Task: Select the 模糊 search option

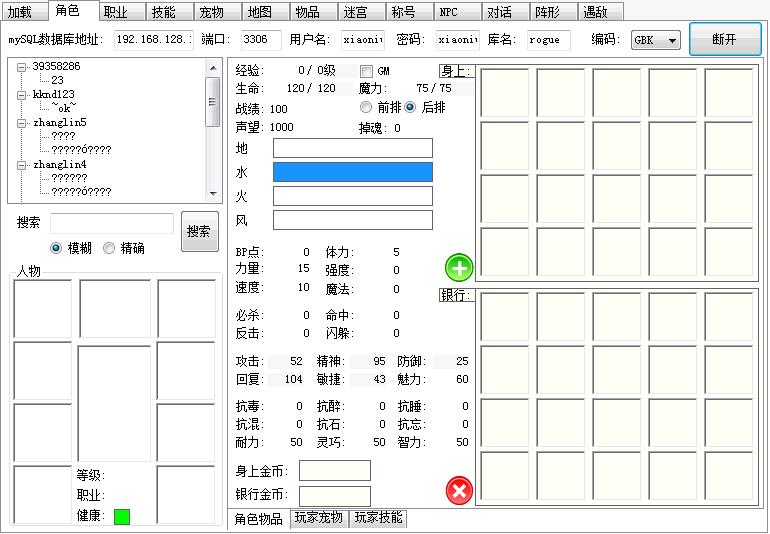Action: [x=56, y=248]
